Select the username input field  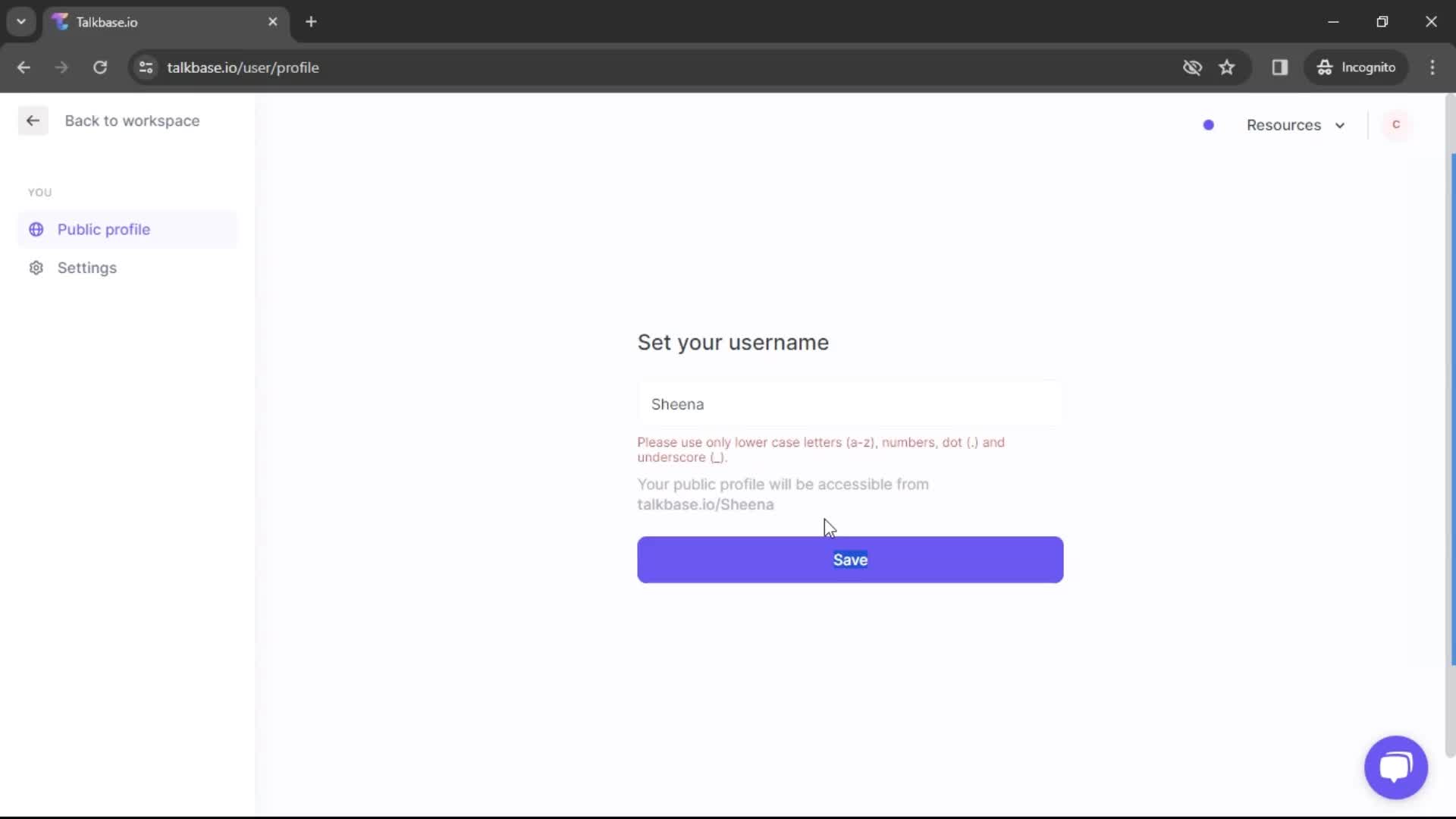(x=849, y=404)
